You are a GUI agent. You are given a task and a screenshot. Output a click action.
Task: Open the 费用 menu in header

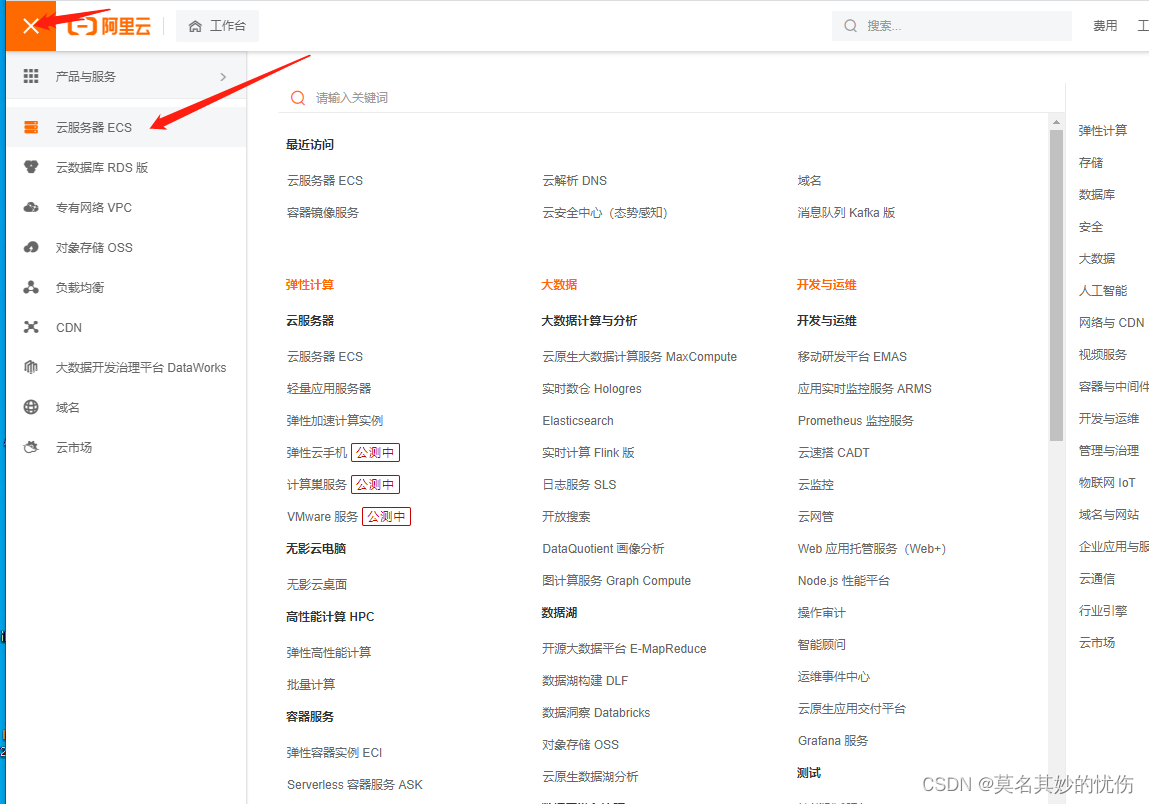1105,26
